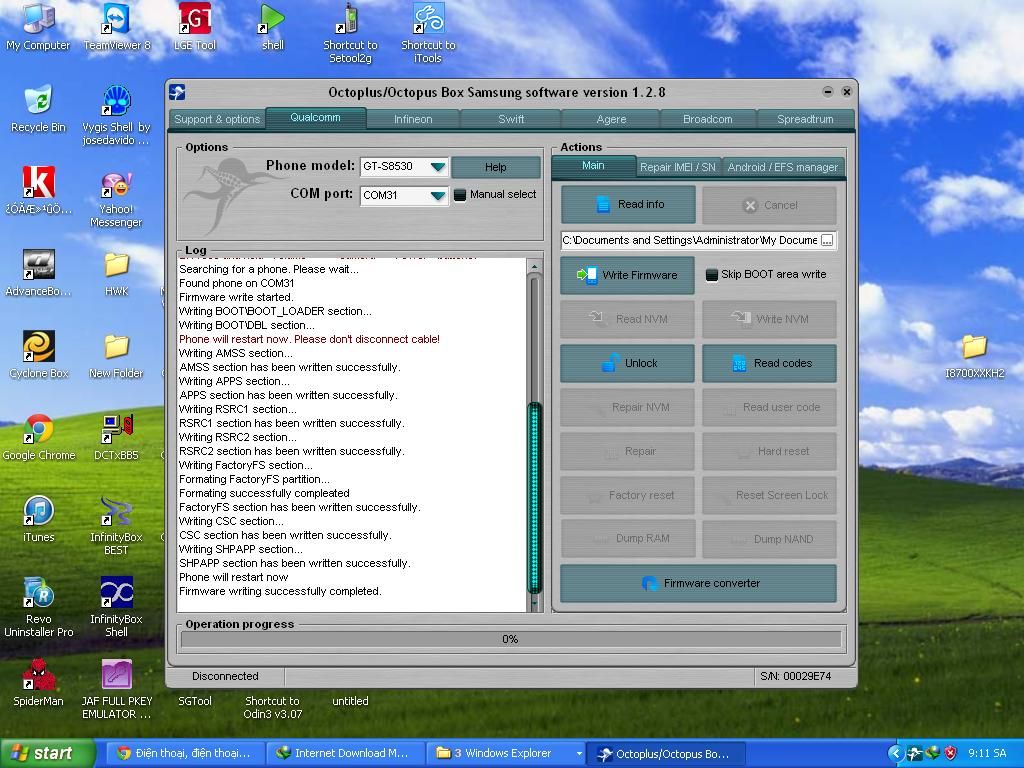Click the Operation progress bar
This screenshot has width=1024, height=768.
[x=510, y=639]
